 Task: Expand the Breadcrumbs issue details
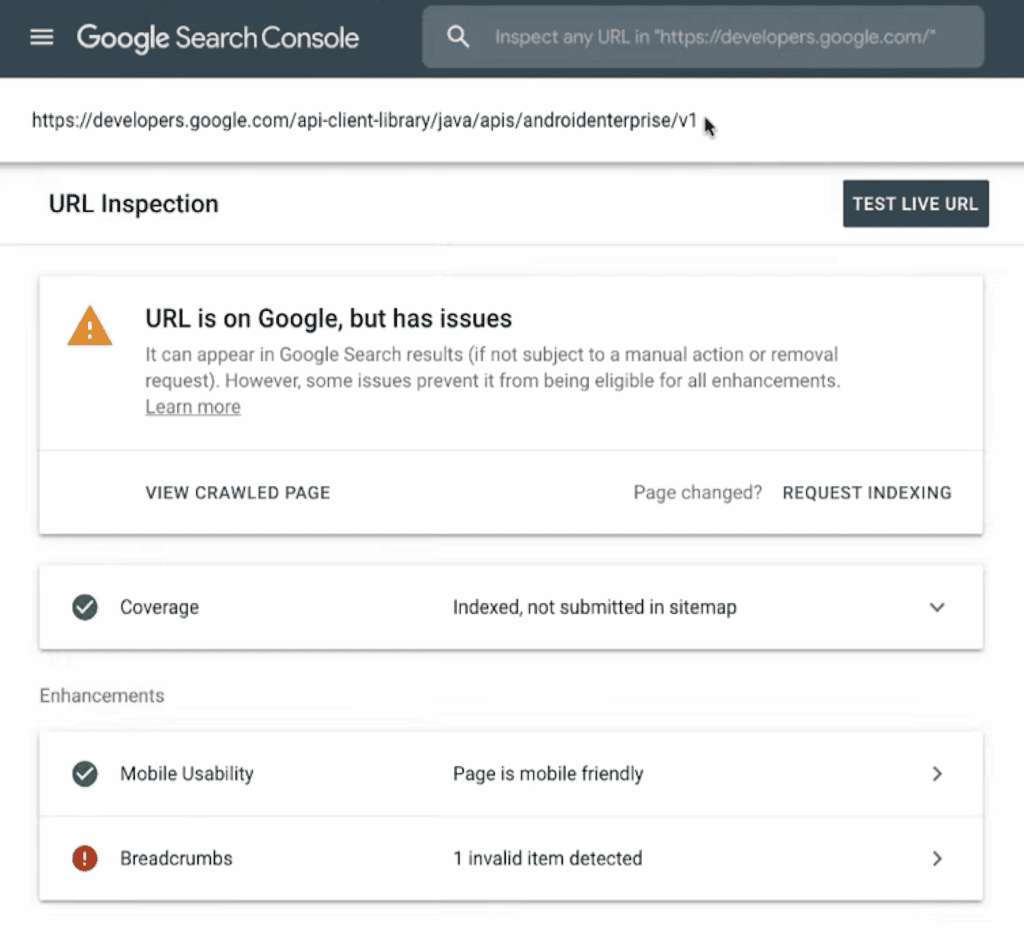click(937, 858)
